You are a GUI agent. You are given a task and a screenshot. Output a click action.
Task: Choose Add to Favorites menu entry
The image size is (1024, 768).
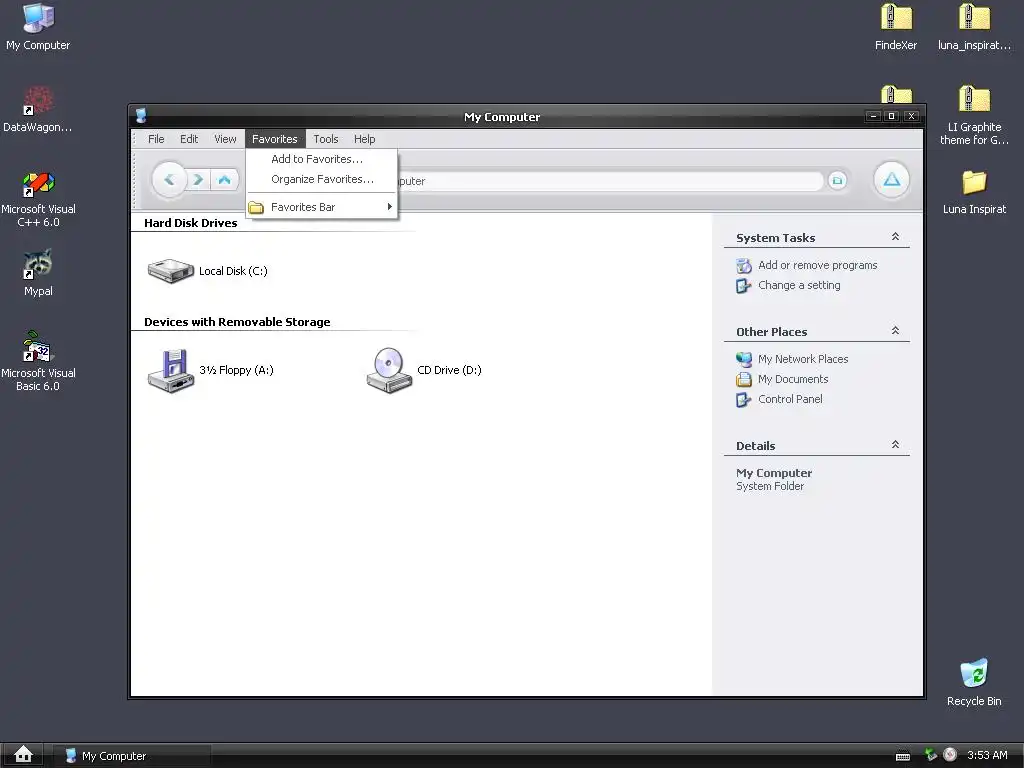pos(322,159)
